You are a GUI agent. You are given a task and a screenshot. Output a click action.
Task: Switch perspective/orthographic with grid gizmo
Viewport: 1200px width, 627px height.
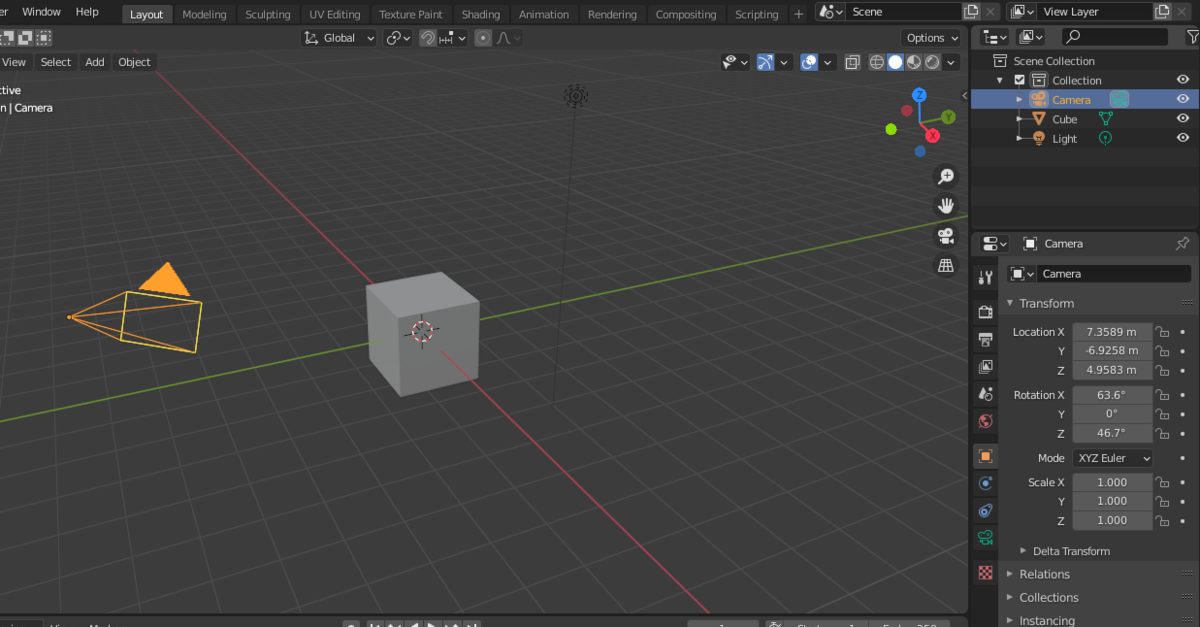pyautogui.click(x=945, y=265)
